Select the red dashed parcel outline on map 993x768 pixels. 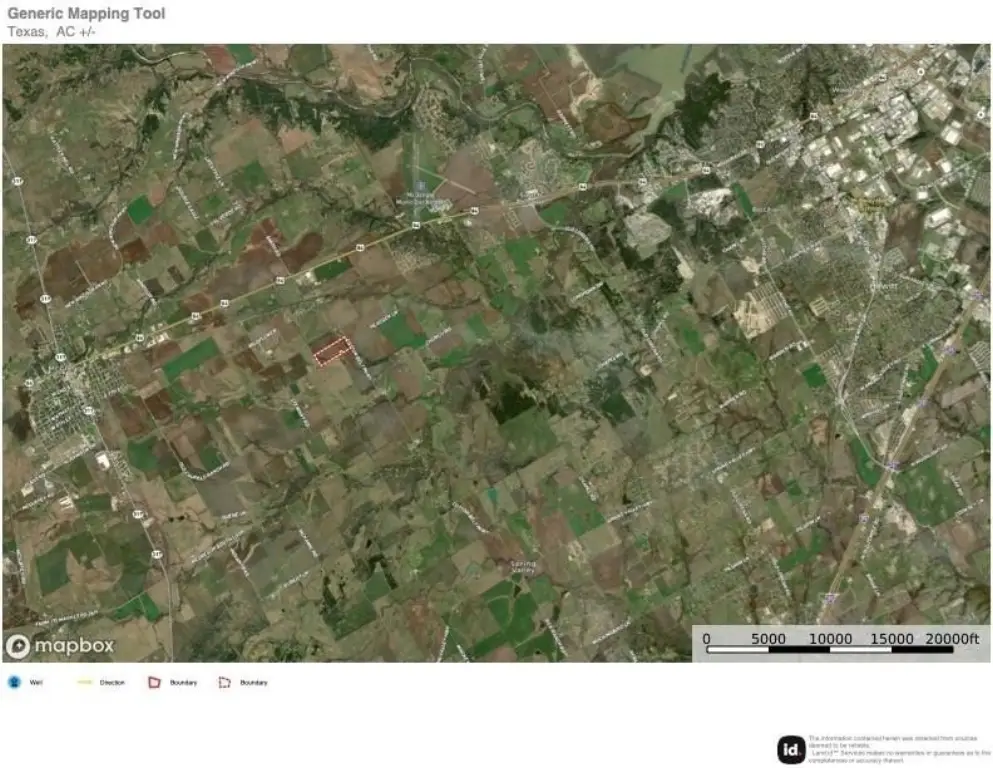point(332,350)
